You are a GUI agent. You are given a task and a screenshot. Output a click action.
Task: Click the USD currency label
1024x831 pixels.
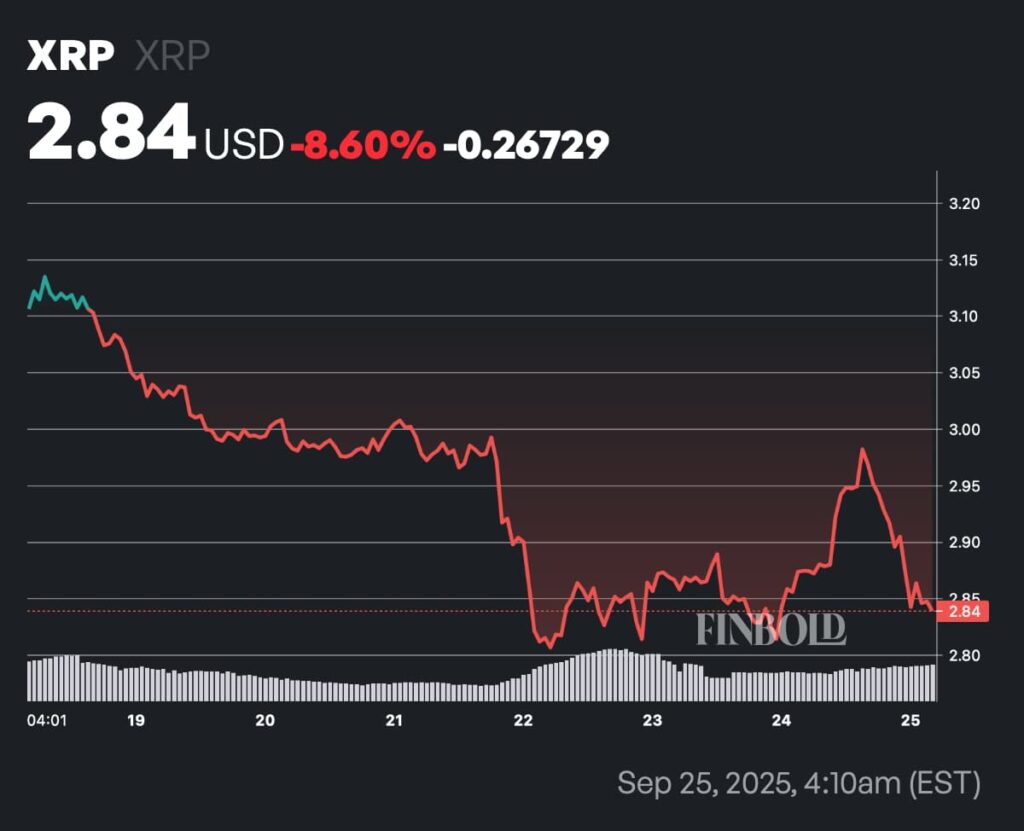pos(244,145)
